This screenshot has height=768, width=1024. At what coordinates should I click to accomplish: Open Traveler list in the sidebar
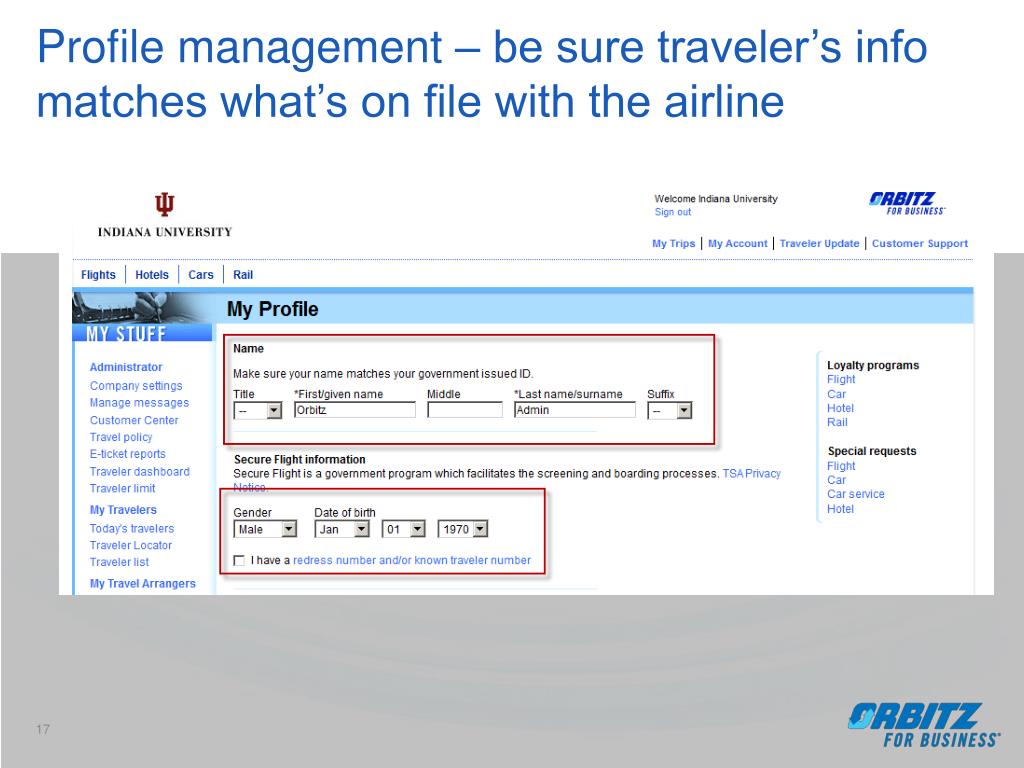pos(119,562)
